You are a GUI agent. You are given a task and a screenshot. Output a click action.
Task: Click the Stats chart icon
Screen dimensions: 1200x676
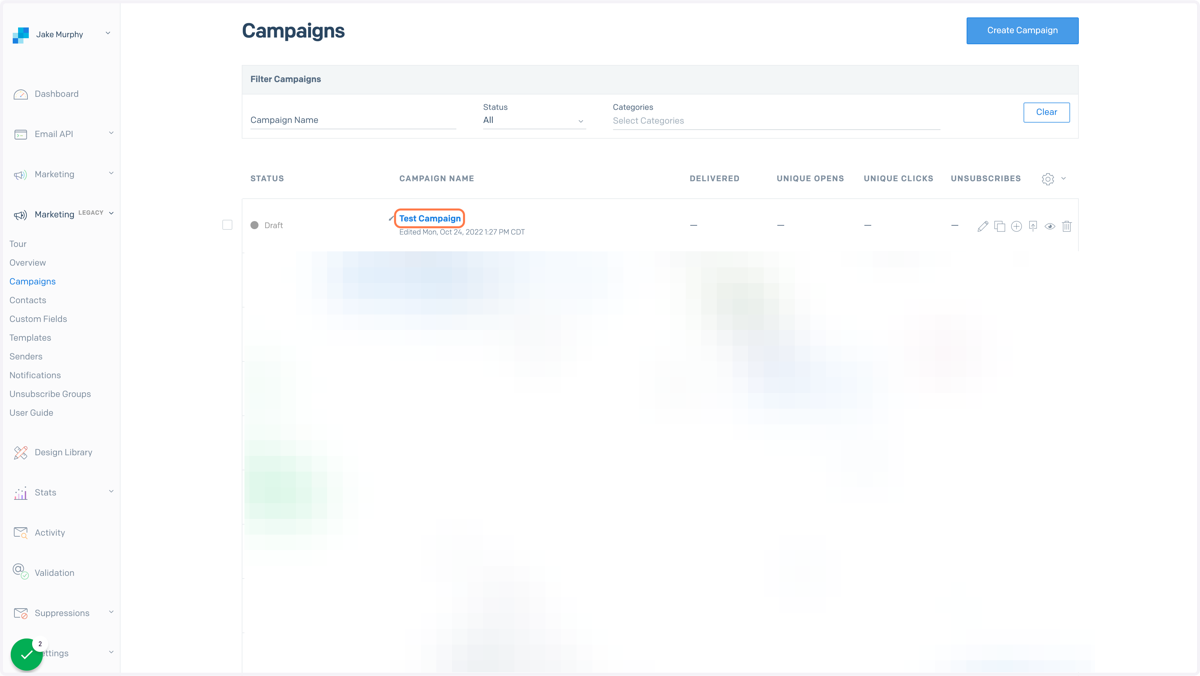click(x=20, y=493)
